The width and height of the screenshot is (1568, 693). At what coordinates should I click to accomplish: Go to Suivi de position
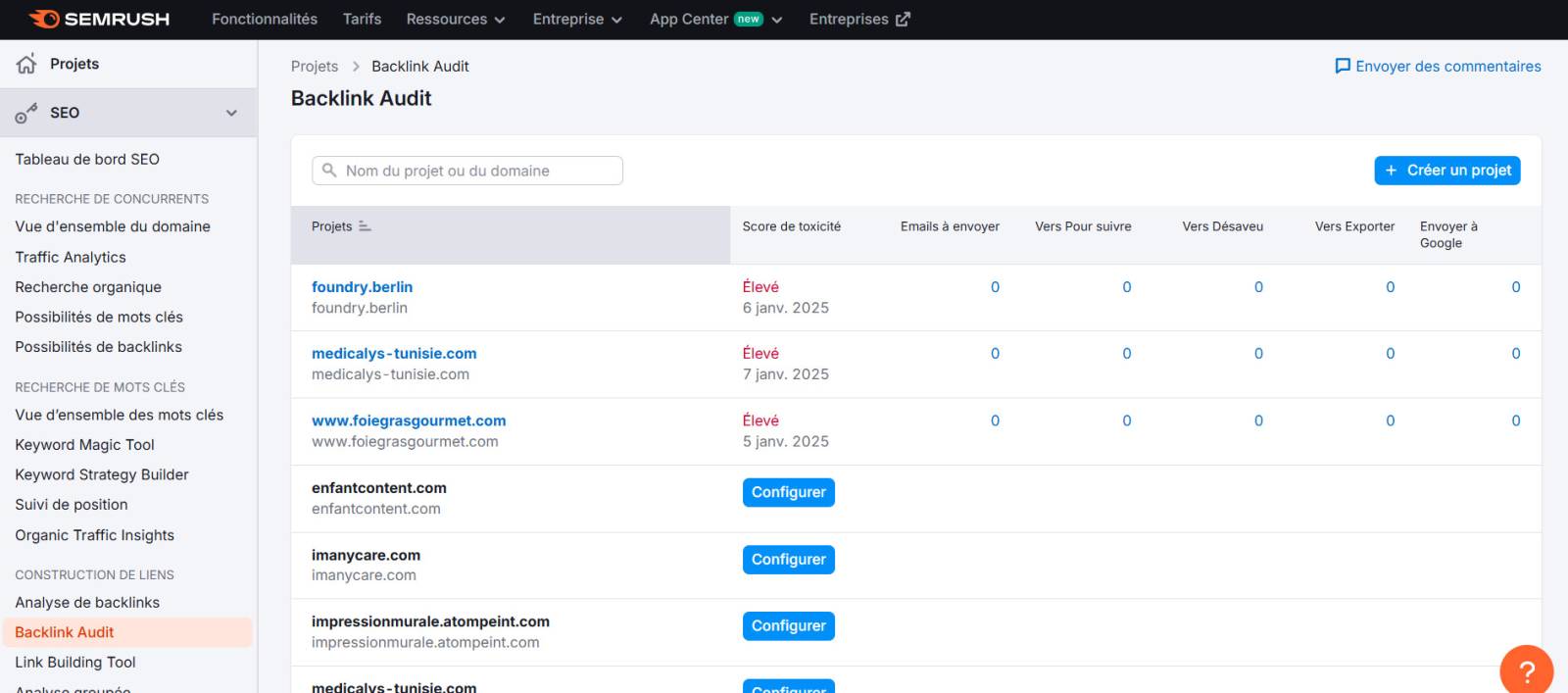(x=72, y=505)
